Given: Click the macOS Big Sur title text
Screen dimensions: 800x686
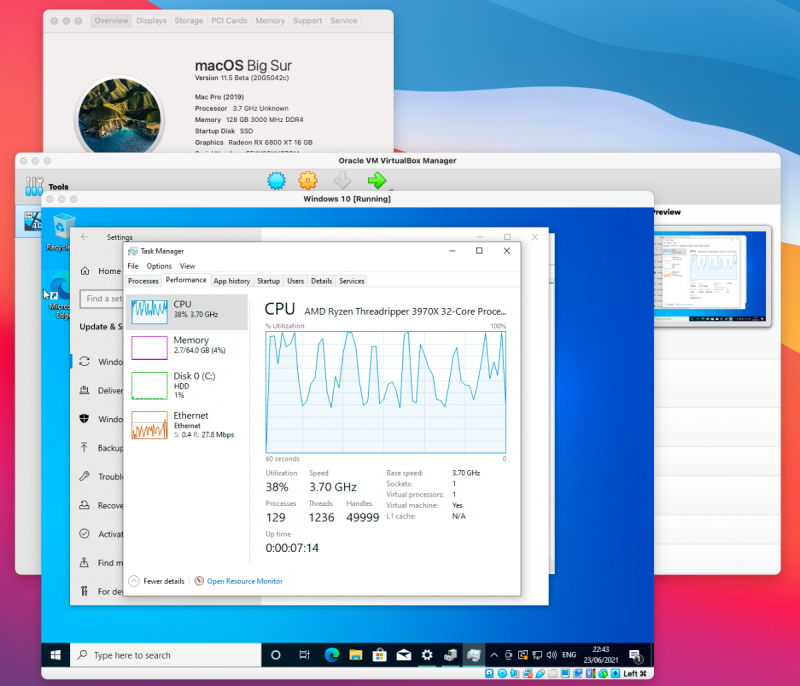Looking at the screenshot, I should 243,66.
